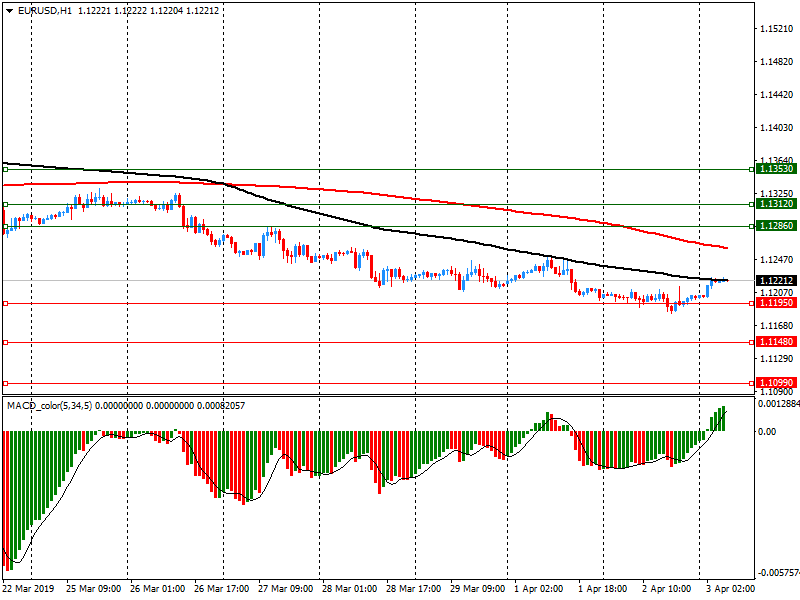This screenshot has width=800, height=600.
Task: Click the 1.15210 value on price scale
Action: pos(776,29)
